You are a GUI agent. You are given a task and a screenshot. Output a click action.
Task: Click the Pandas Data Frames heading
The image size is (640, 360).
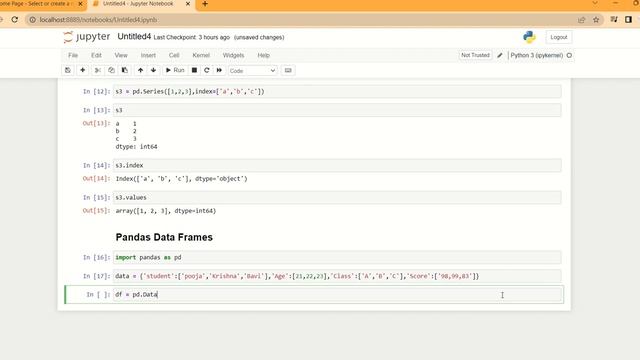(164, 237)
